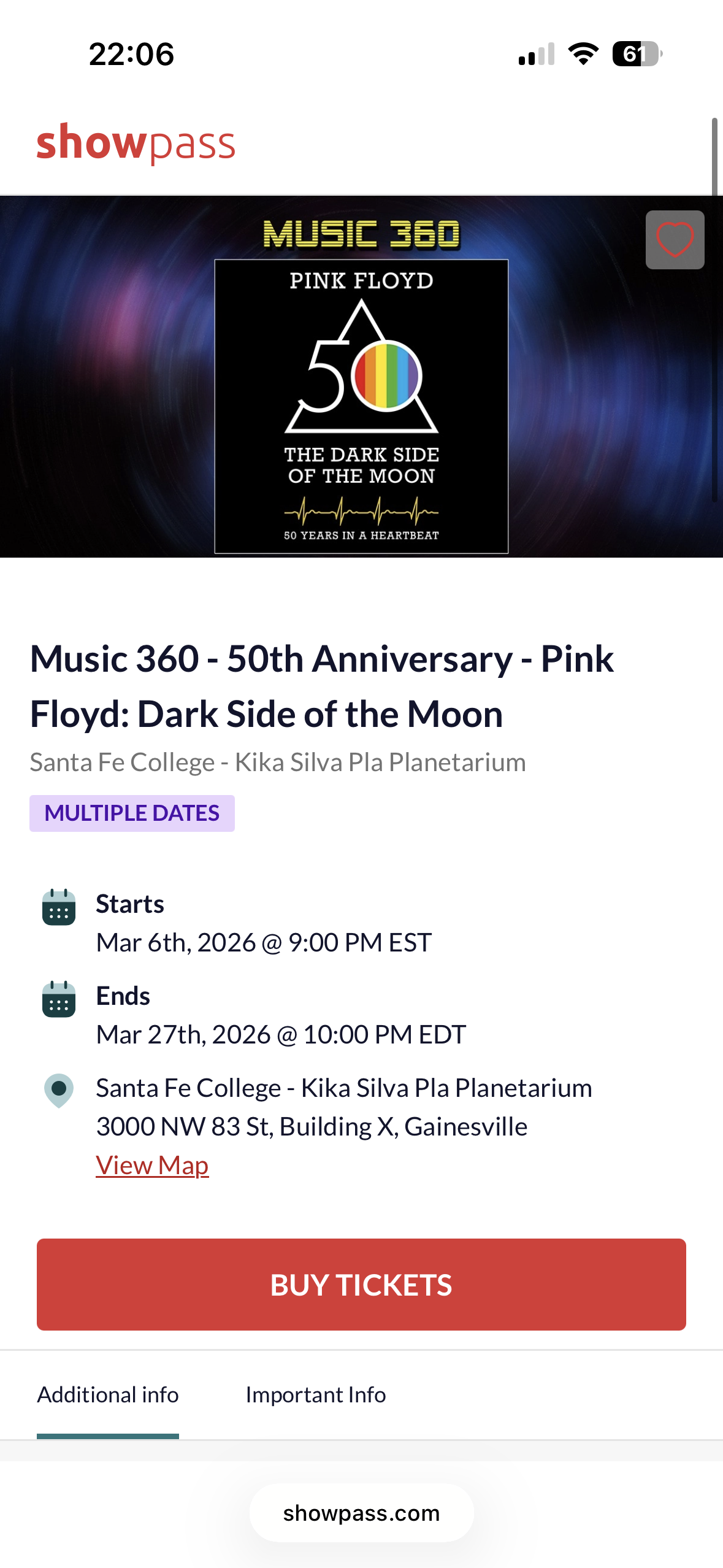Click the venue name under the title
The image size is (723, 1568).
278,762
